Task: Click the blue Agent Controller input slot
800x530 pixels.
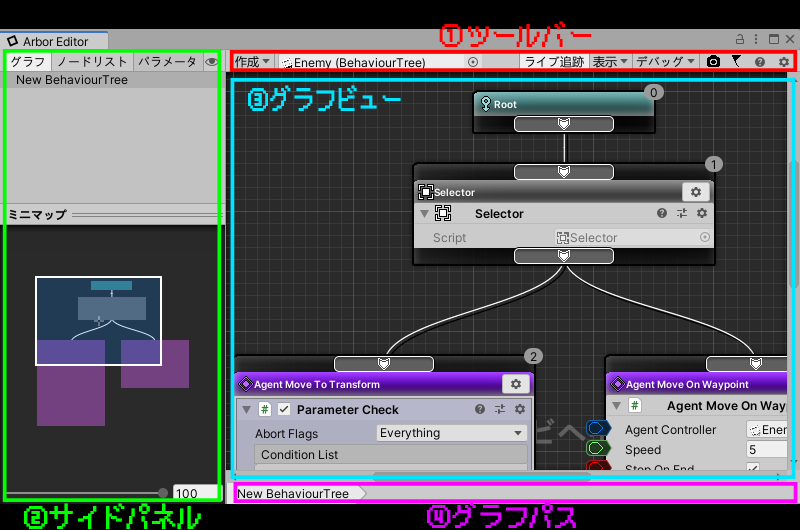Action: (x=599, y=429)
